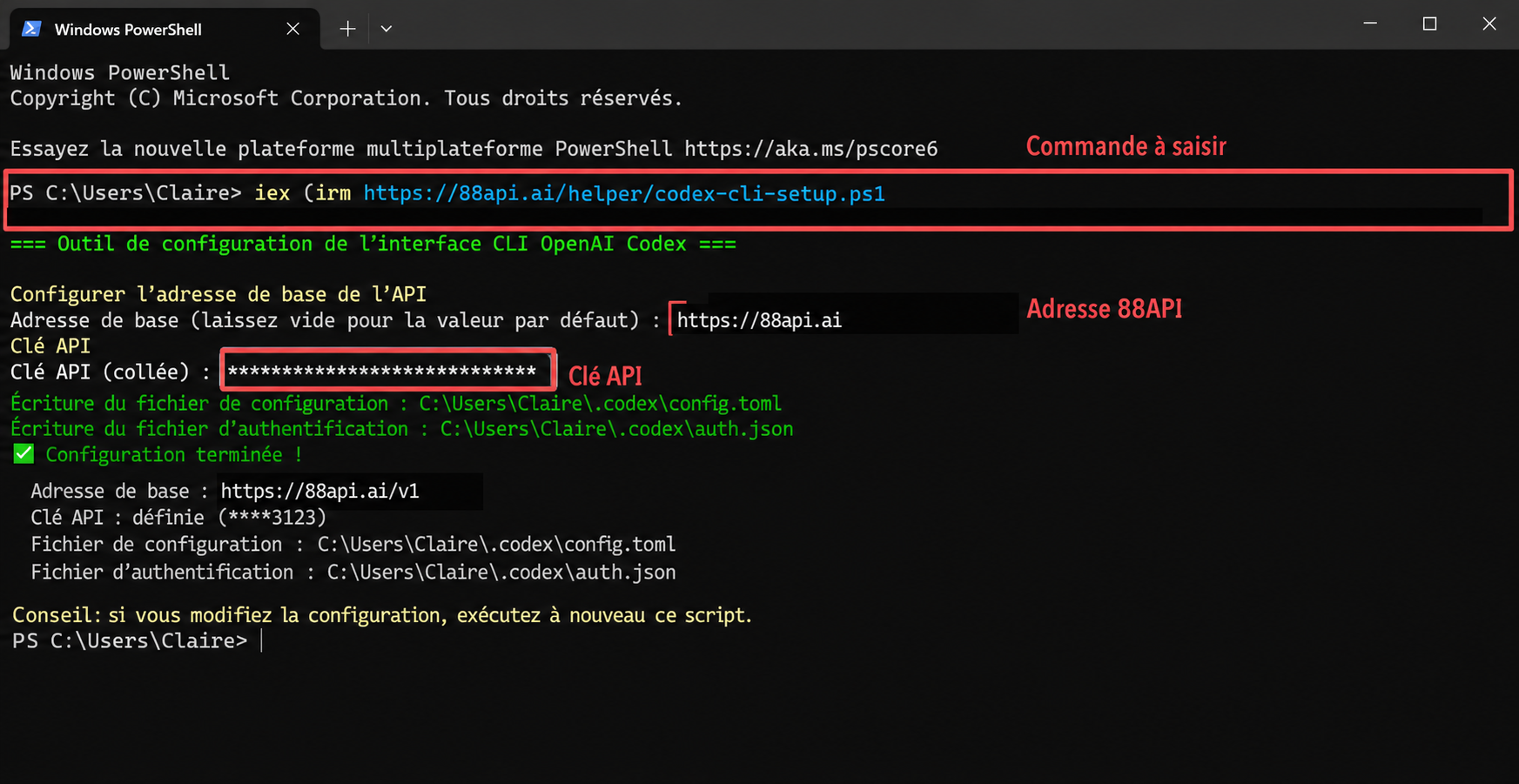Image resolution: width=1519 pixels, height=784 pixels.
Task: Click the https://88api.ai/v1 address text
Action: point(319,491)
